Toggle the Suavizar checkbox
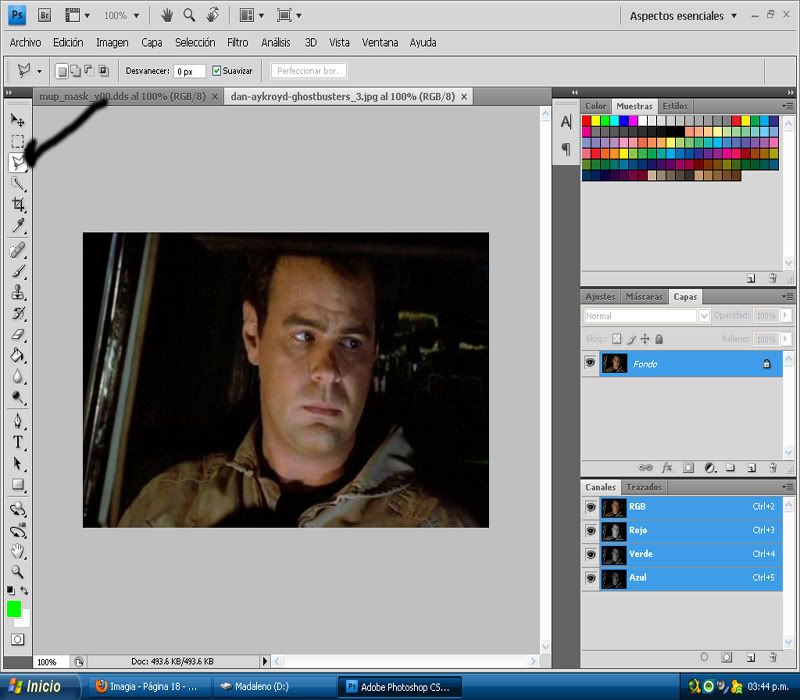 [x=216, y=71]
